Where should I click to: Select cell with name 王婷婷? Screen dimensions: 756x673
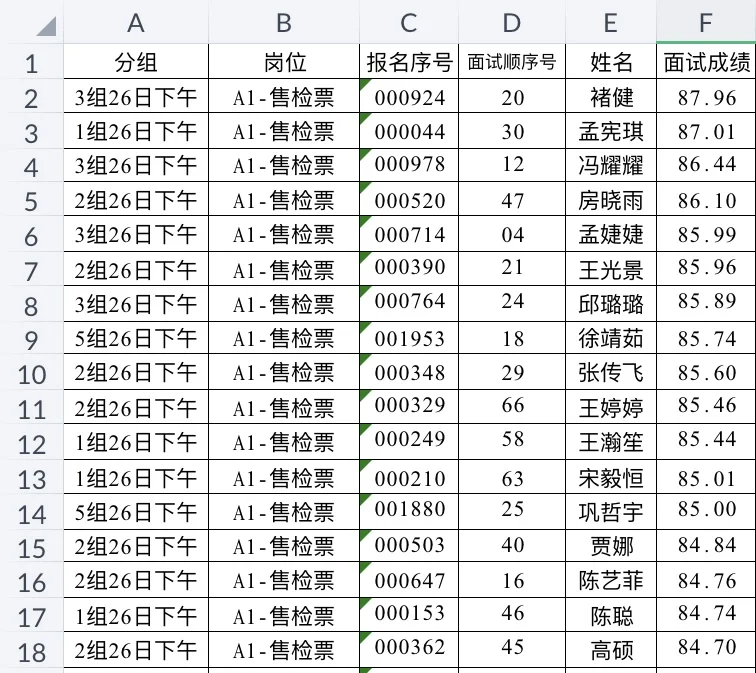click(x=611, y=407)
